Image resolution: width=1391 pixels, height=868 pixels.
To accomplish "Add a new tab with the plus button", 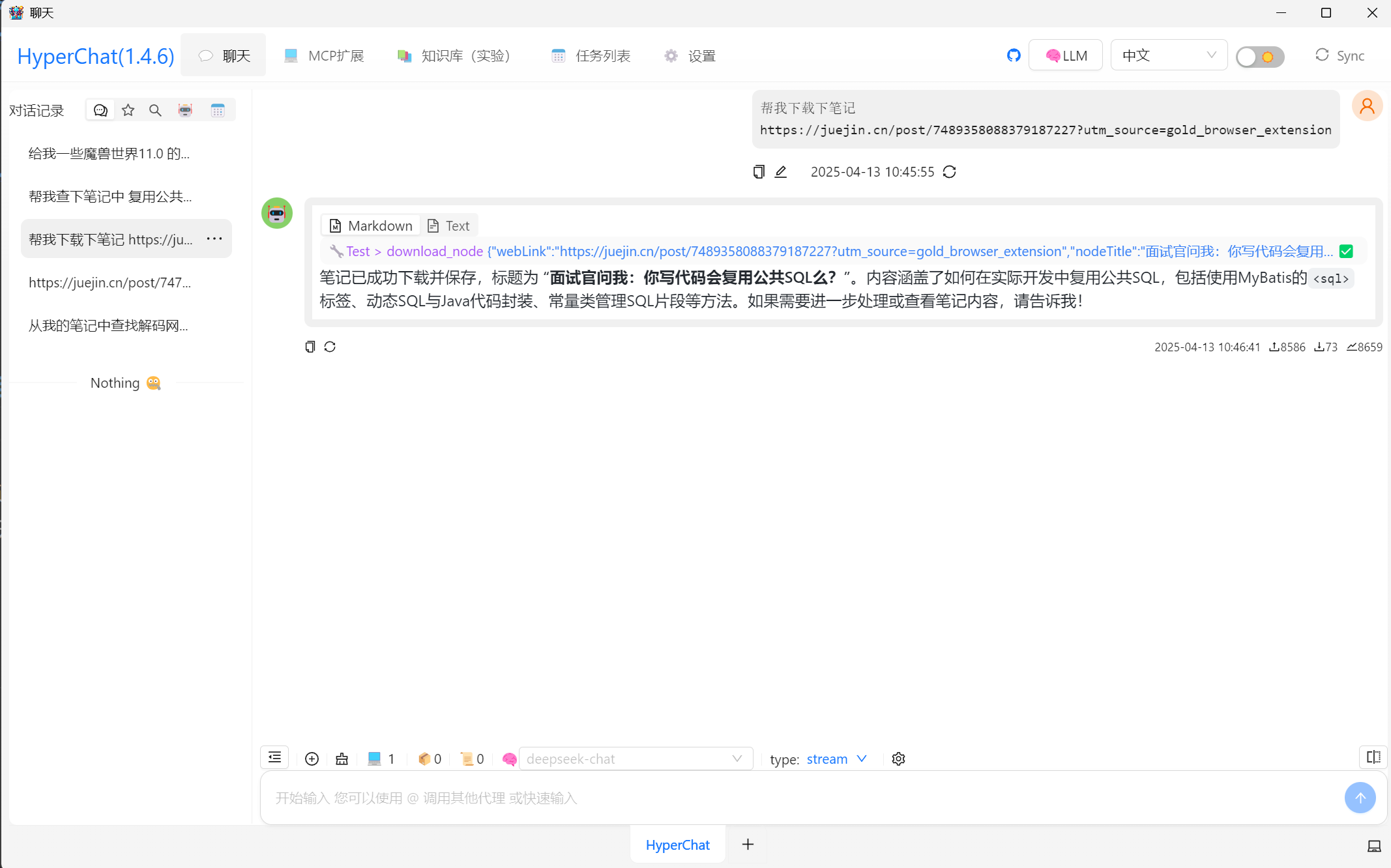I will [x=748, y=845].
